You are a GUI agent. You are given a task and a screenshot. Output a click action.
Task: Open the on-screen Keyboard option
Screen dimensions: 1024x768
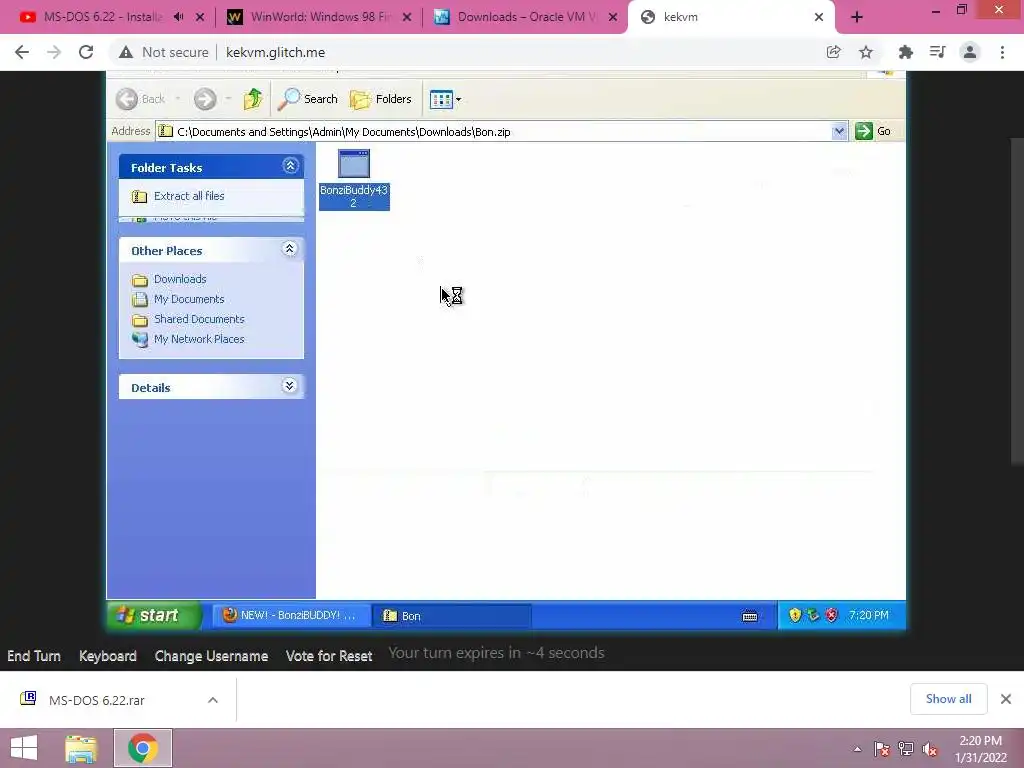coord(108,656)
